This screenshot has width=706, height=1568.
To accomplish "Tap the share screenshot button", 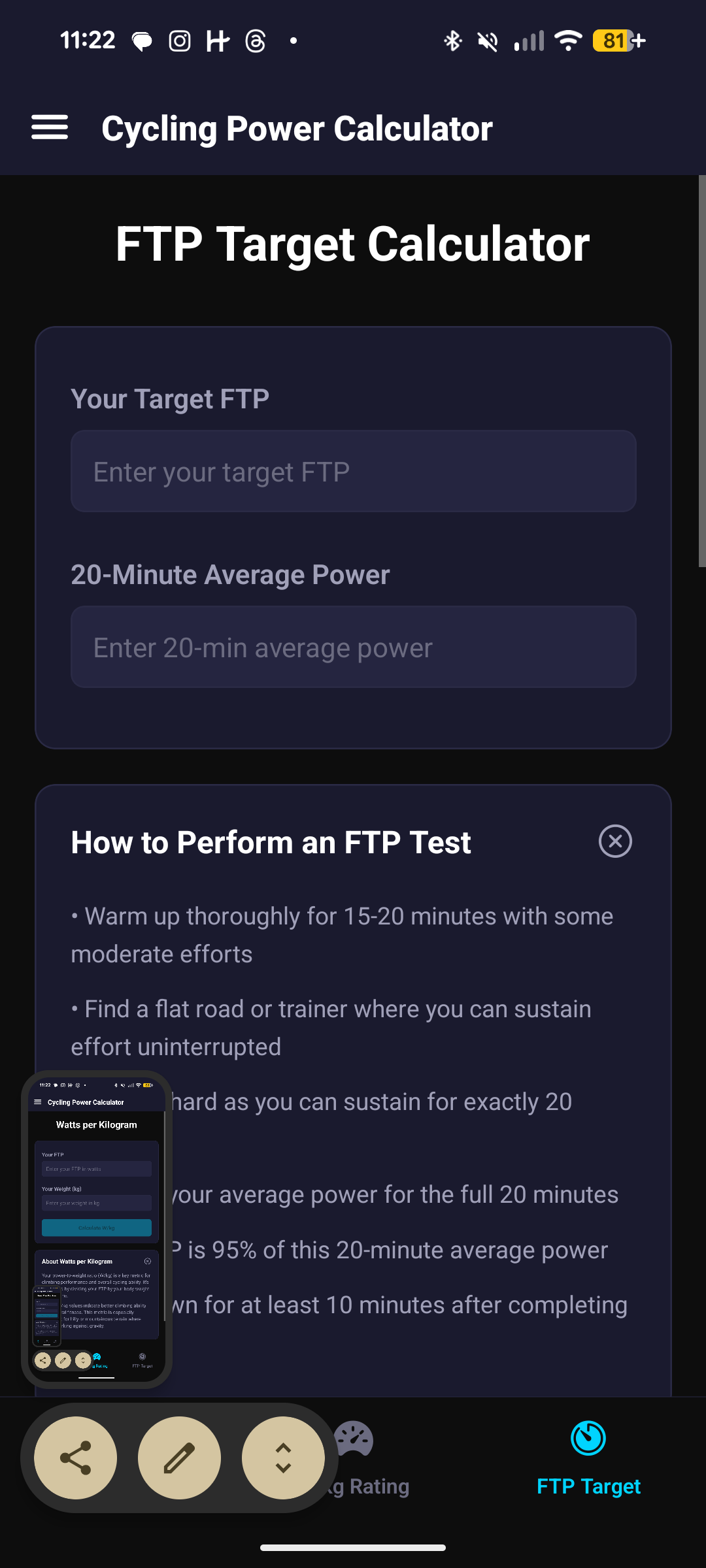I will (76, 1458).
